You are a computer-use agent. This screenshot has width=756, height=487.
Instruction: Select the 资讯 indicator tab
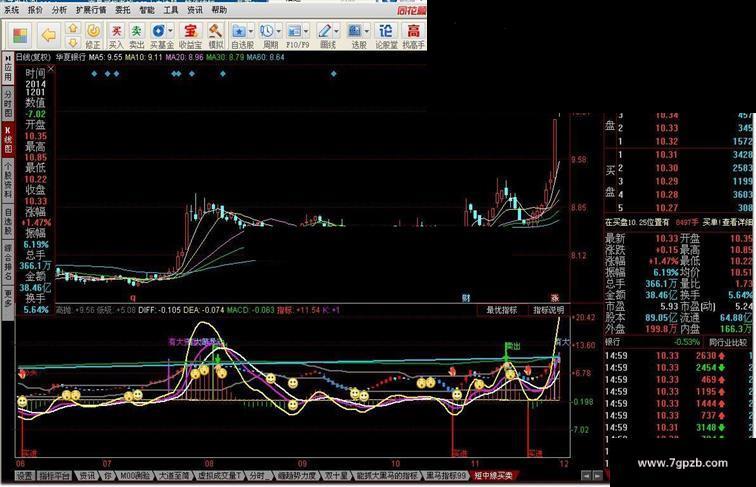tap(87, 476)
